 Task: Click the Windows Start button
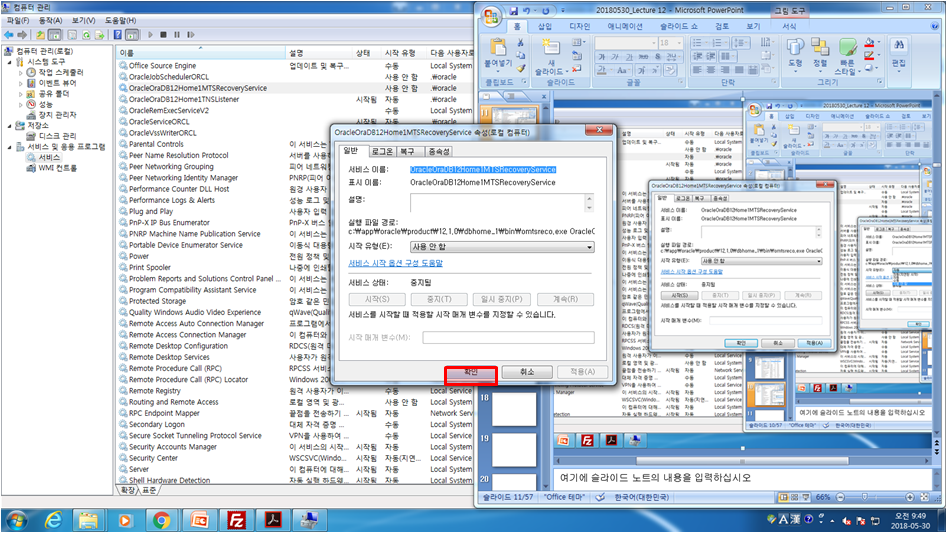[x=16, y=520]
